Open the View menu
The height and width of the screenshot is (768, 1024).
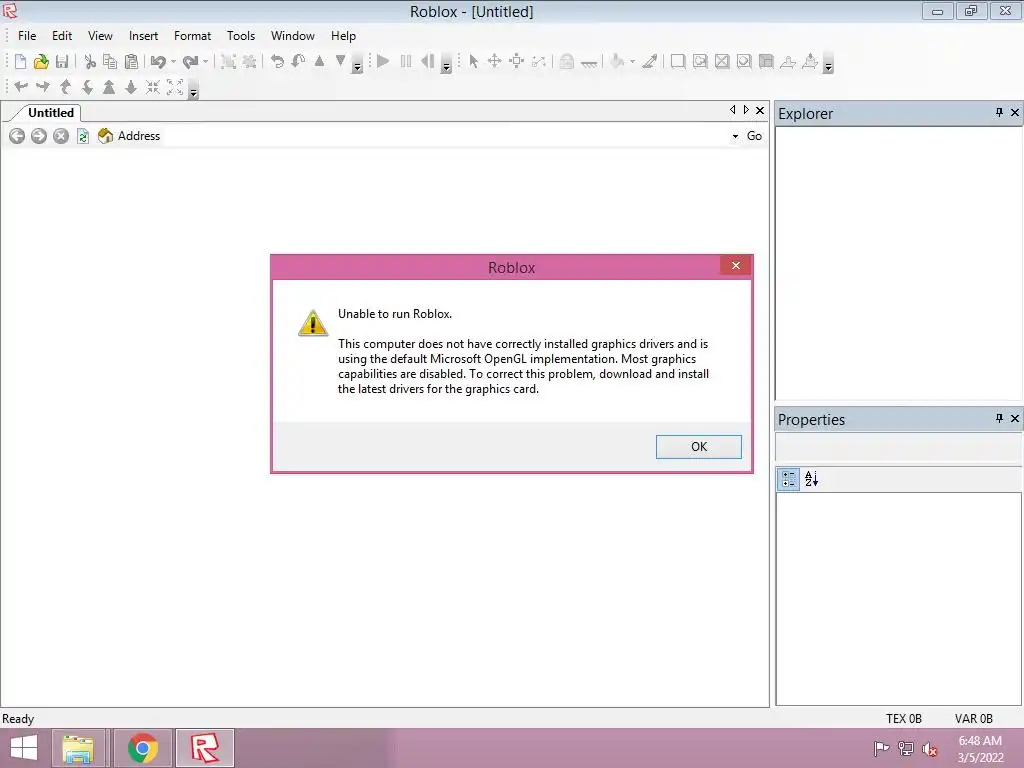click(100, 36)
